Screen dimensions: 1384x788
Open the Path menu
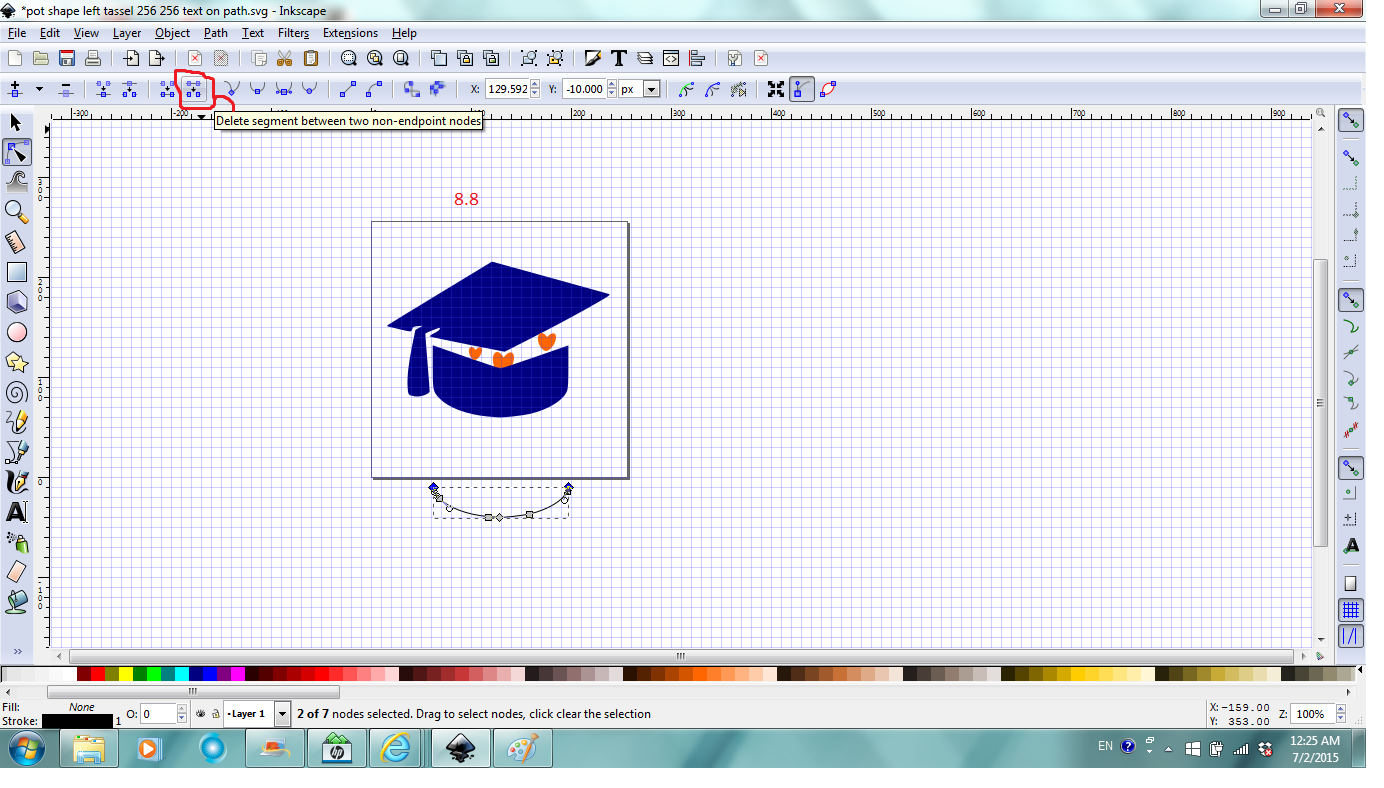[x=216, y=33]
